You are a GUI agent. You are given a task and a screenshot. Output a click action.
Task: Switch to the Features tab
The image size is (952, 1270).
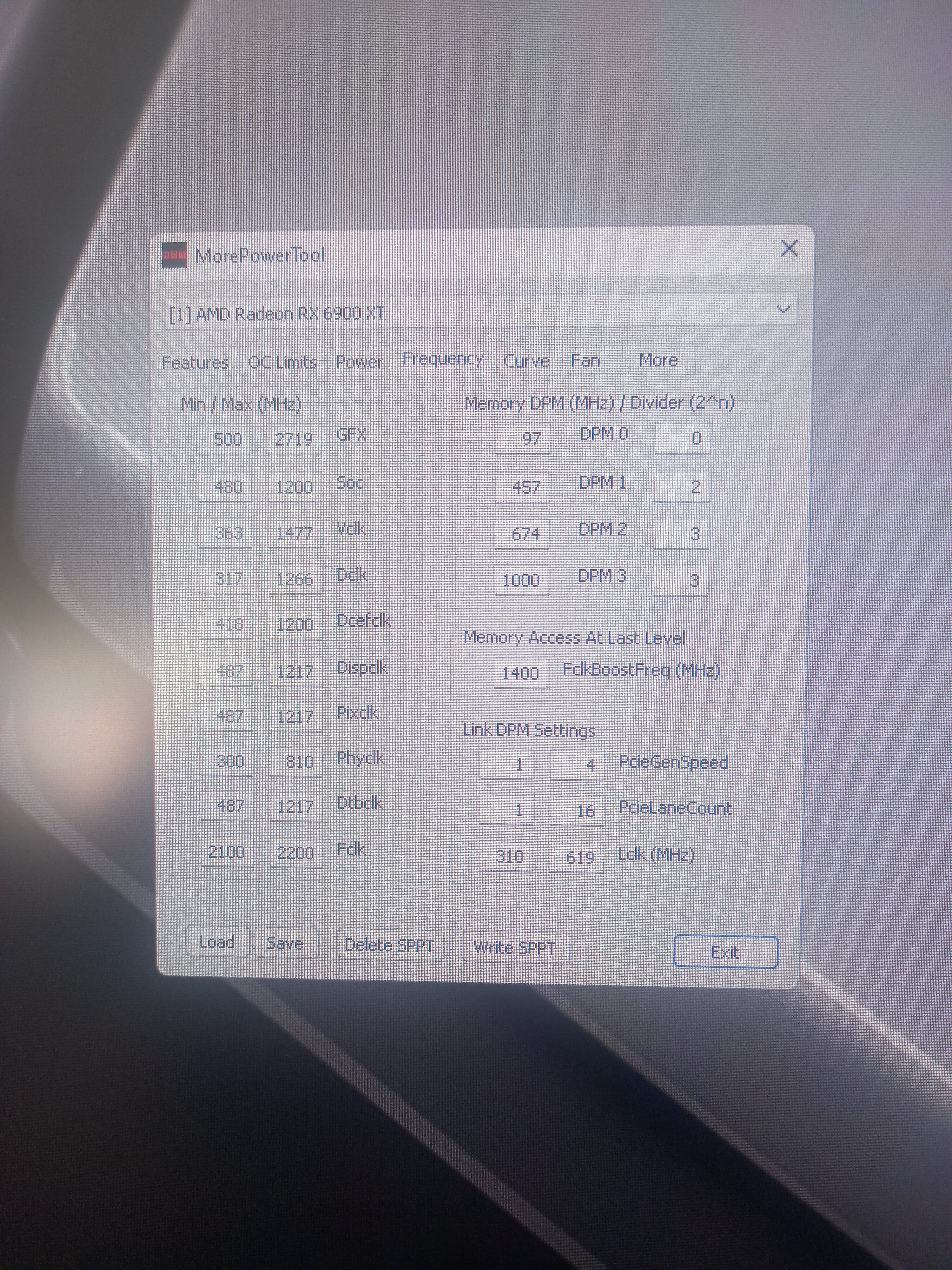pyautogui.click(x=195, y=363)
